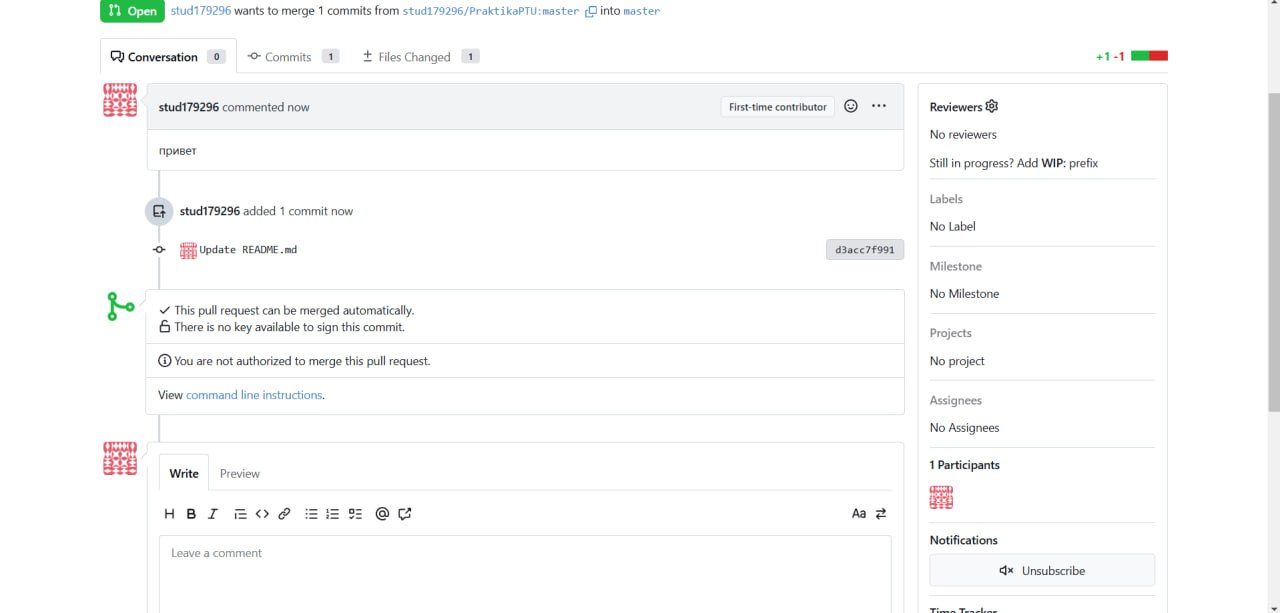This screenshot has width=1280, height=613.
Task: Insert a numbered list
Action: point(333,514)
